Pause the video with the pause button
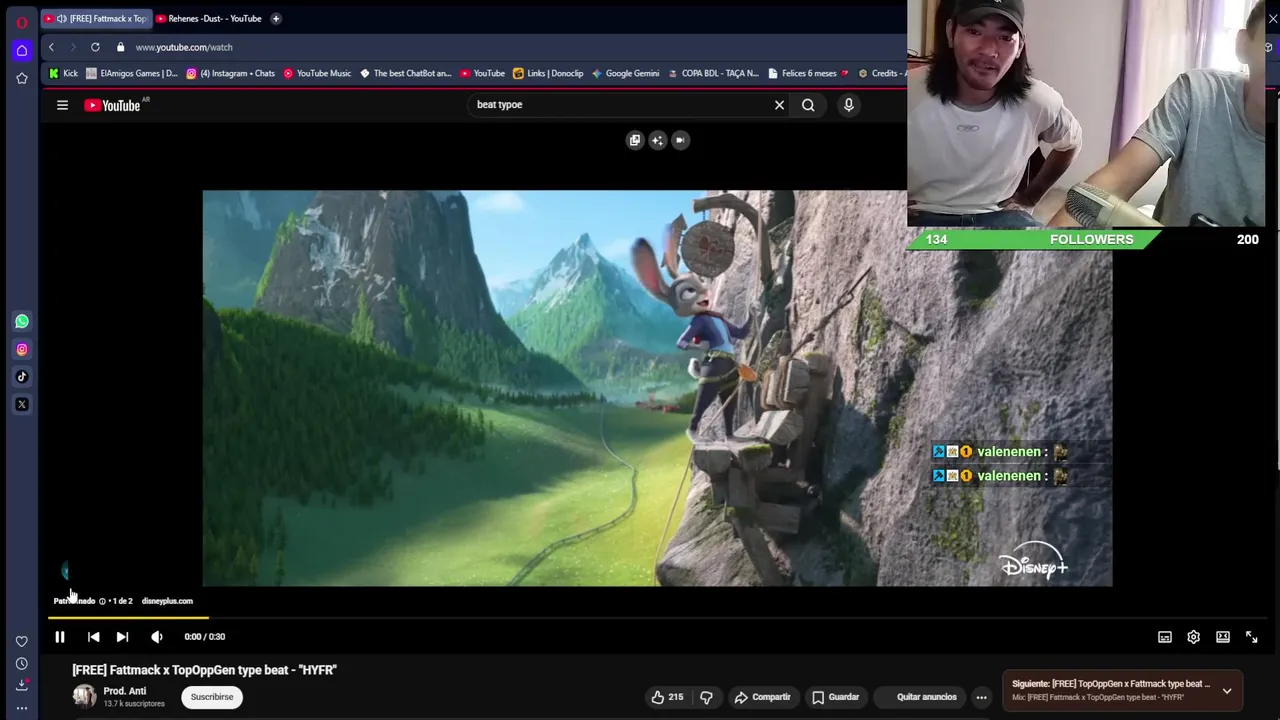This screenshot has width=1280, height=720. [x=60, y=637]
